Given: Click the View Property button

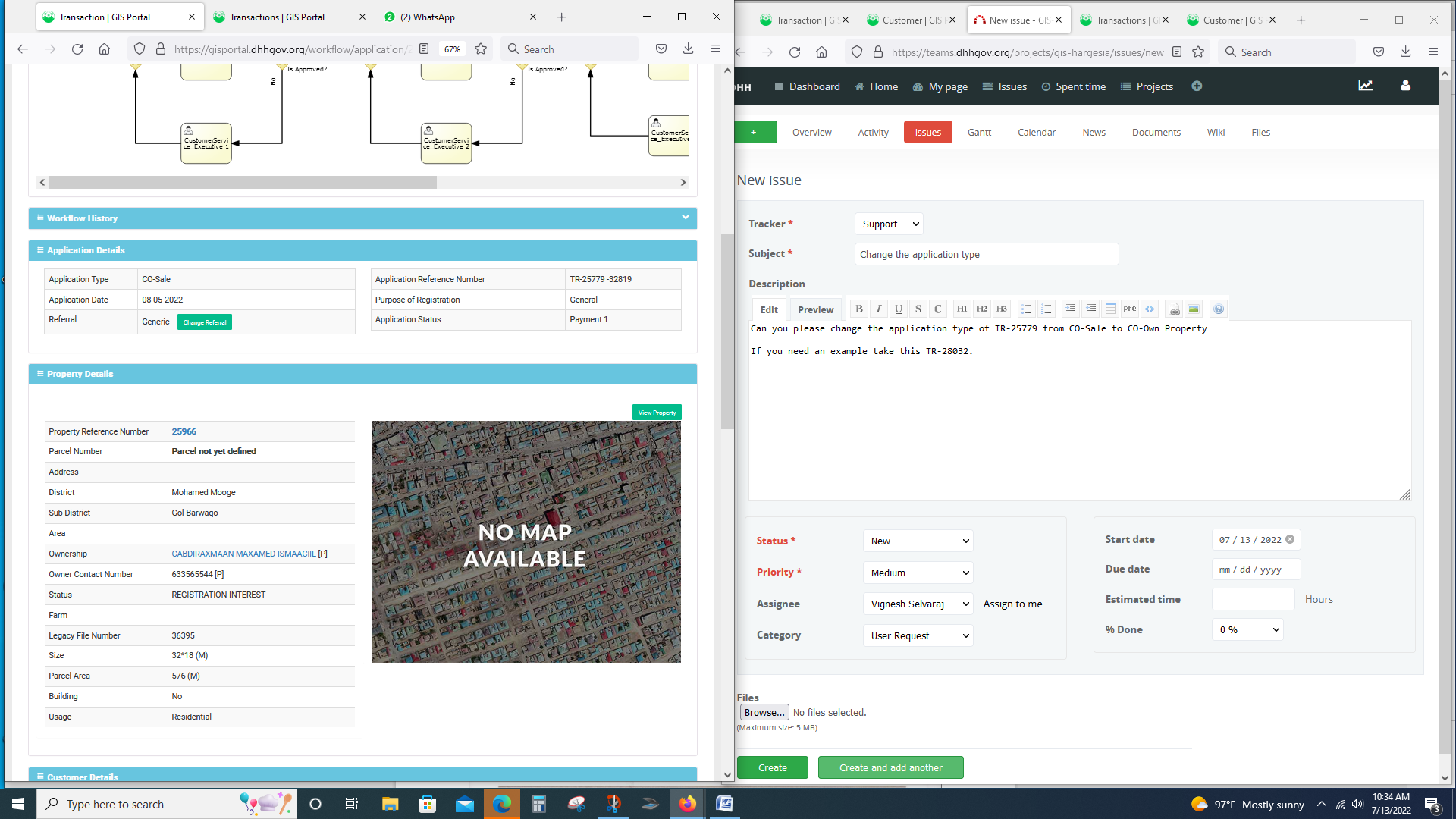Looking at the screenshot, I should click(657, 413).
